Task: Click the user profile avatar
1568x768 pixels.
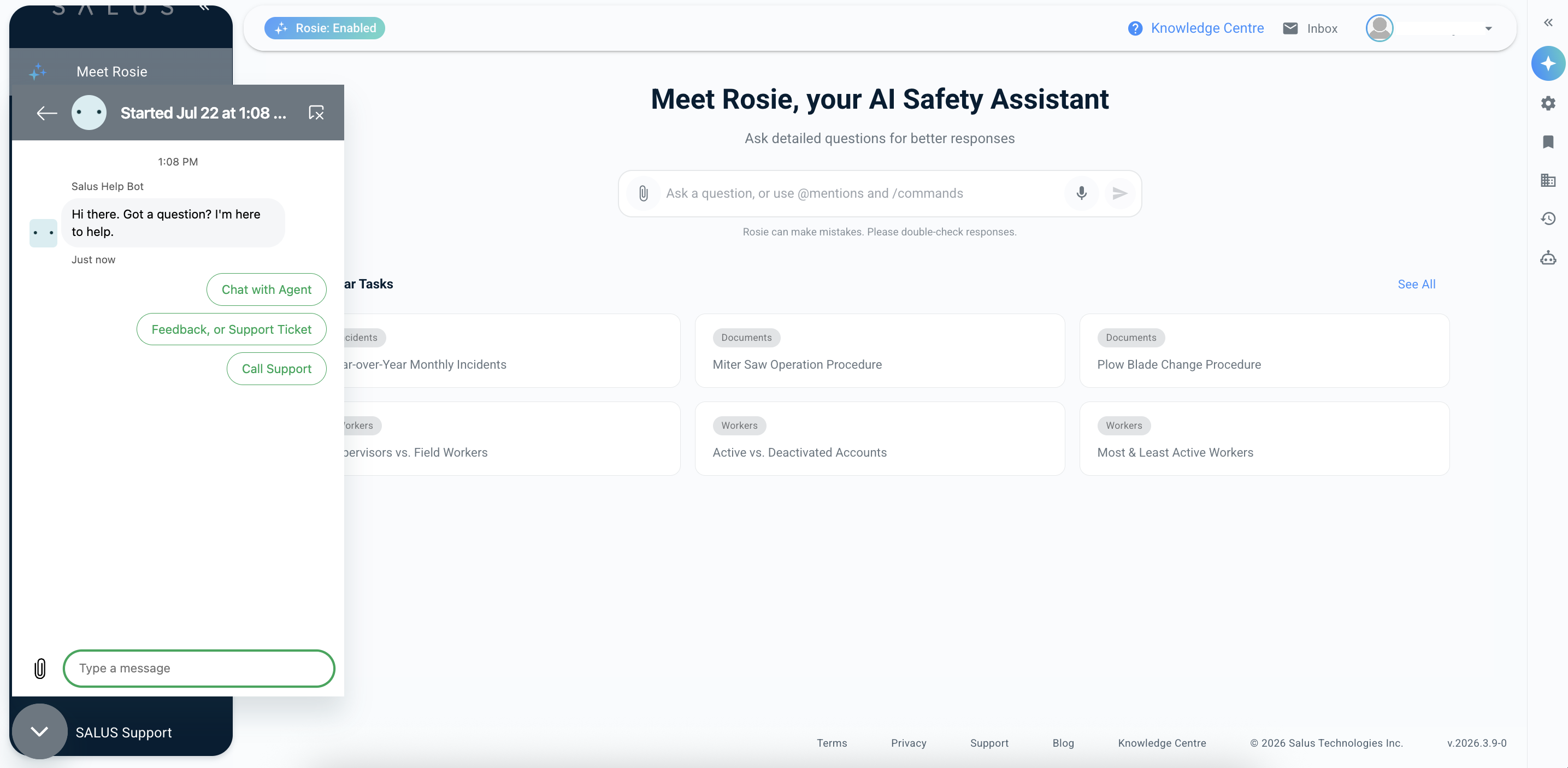Action: [1380, 28]
